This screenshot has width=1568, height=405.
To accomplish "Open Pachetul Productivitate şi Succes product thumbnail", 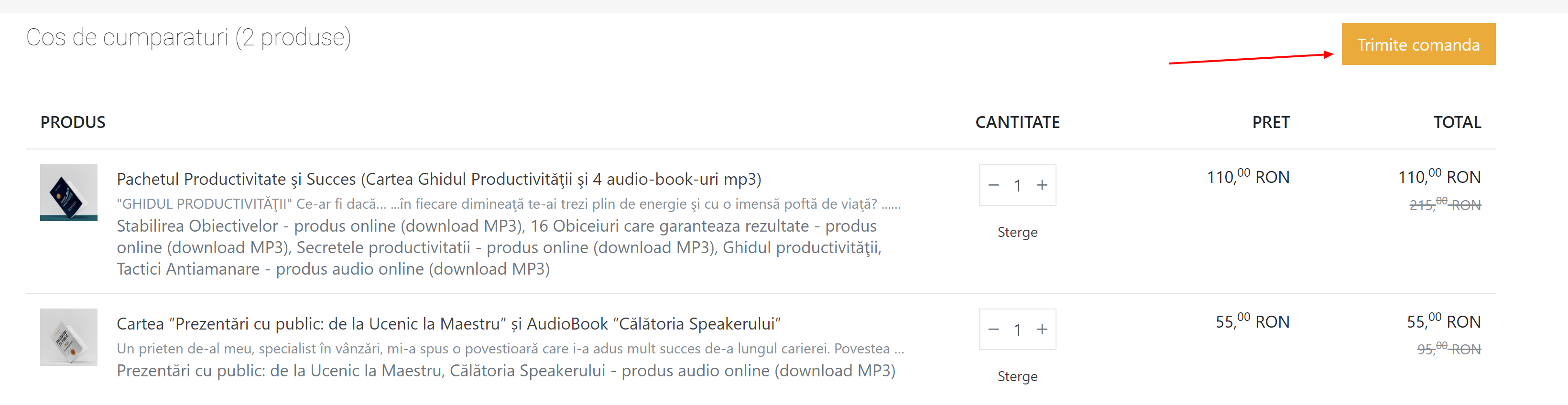I will [x=69, y=192].
